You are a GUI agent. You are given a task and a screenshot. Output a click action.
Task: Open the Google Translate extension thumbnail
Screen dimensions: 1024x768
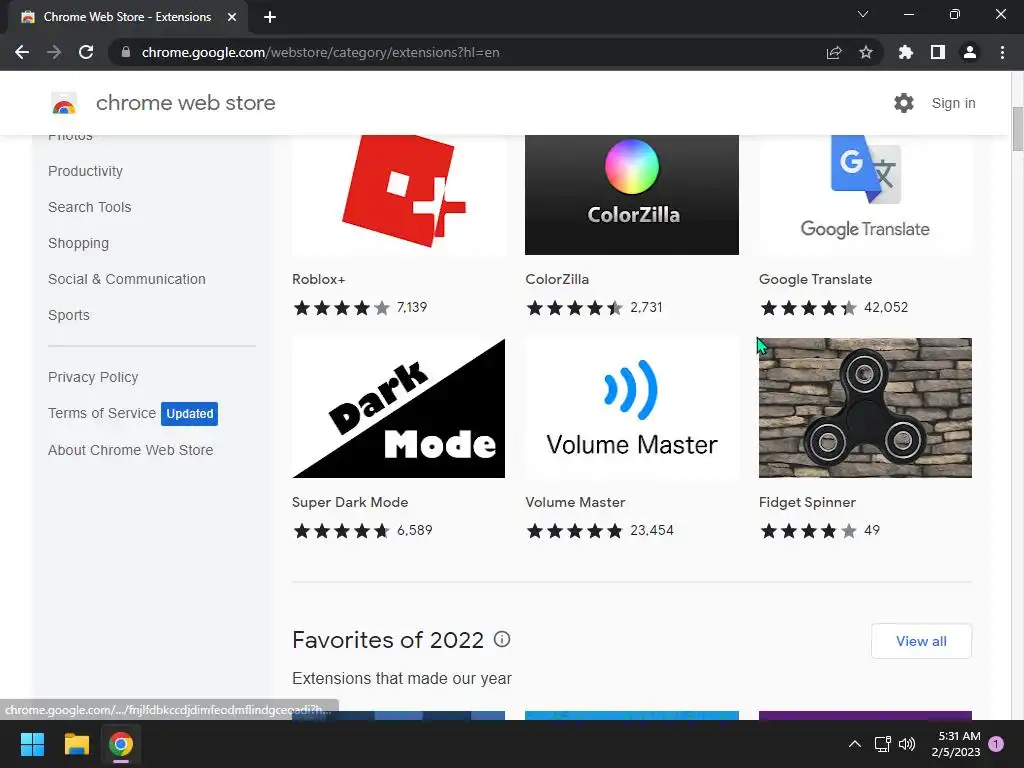pos(865,195)
